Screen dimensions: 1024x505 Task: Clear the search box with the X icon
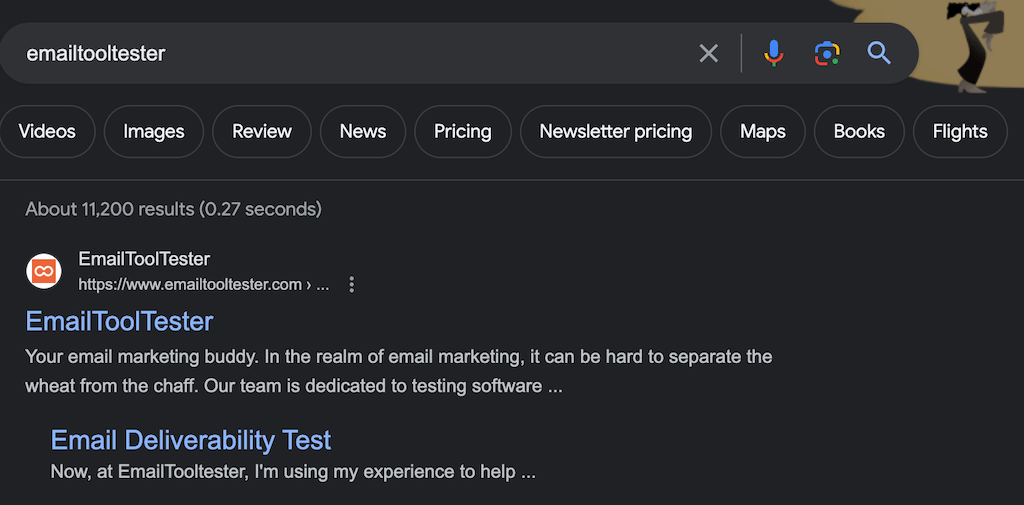pos(709,53)
